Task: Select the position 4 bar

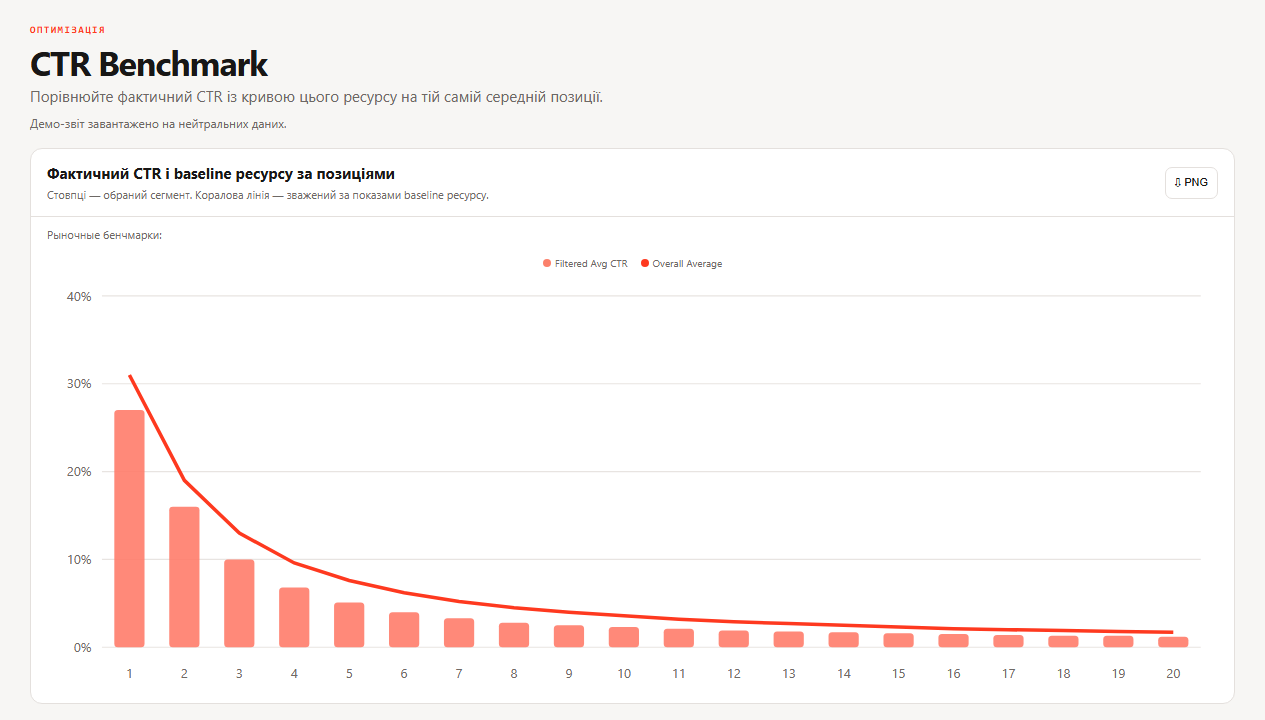Action: click(x=294, y=617)
